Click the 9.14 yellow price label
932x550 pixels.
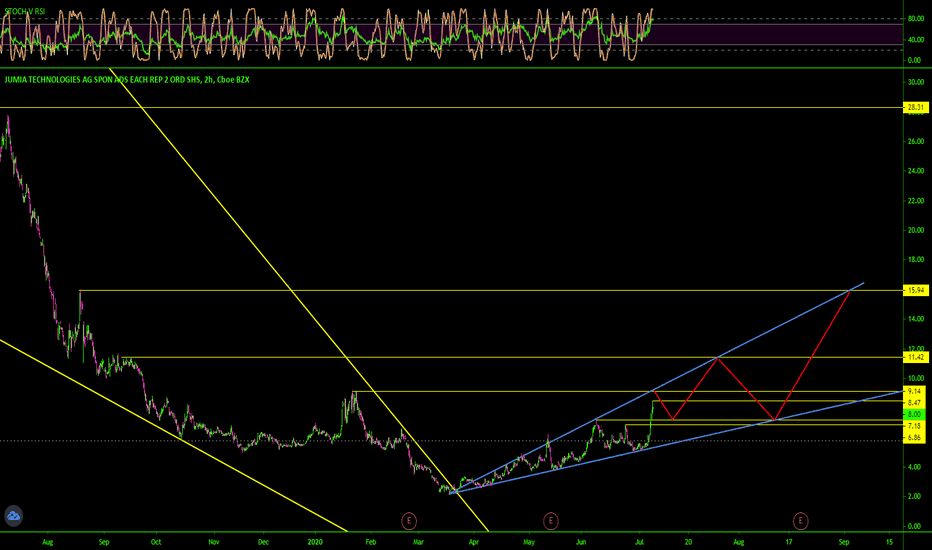(x=915, y=391)
